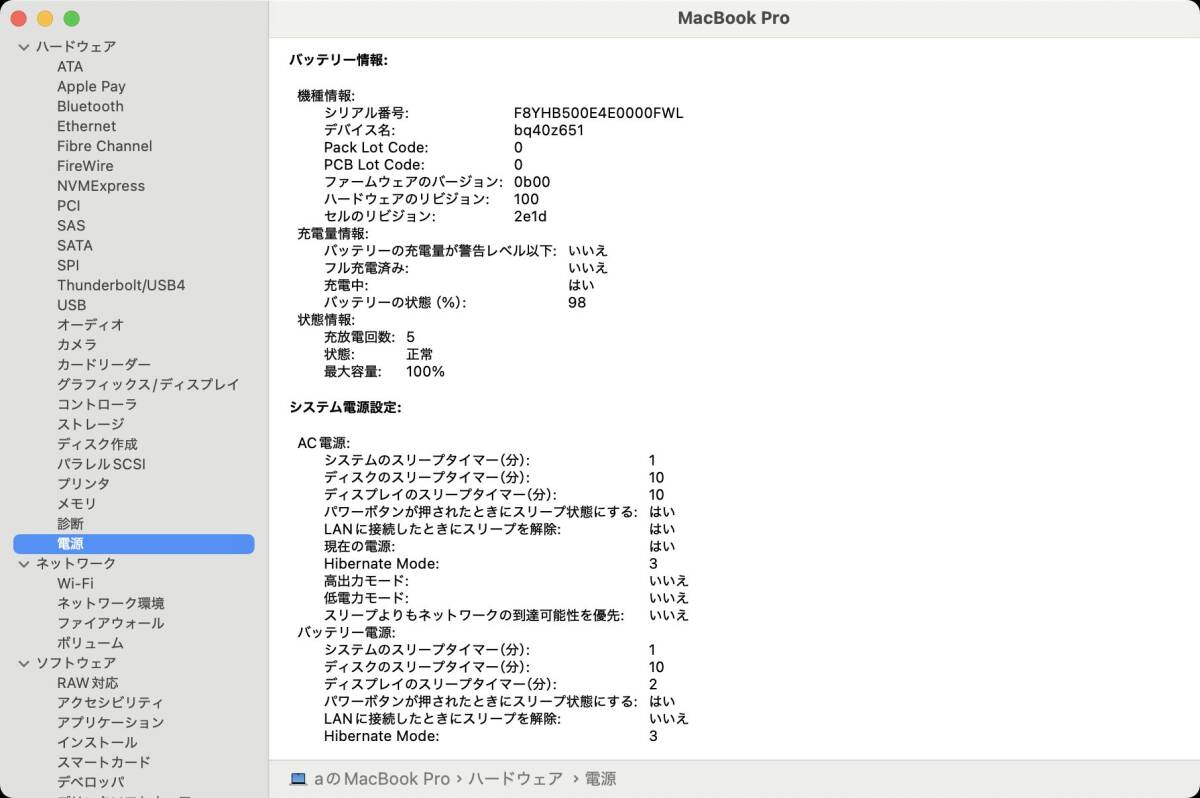The width and height of the screenshot is (1200, 798).
Task: Select アプリケーション under ソフトウェア
Action: (x=110, y=722)
